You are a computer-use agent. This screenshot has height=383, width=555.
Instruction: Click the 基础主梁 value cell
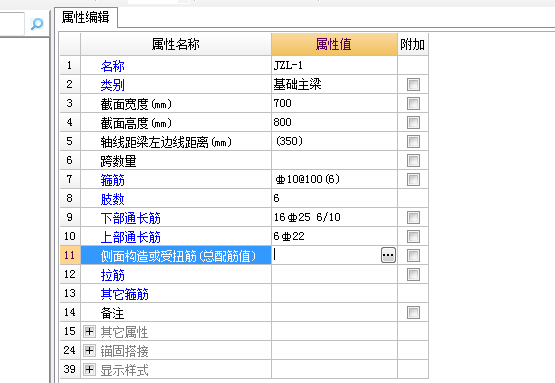click(x=334, y=84)
